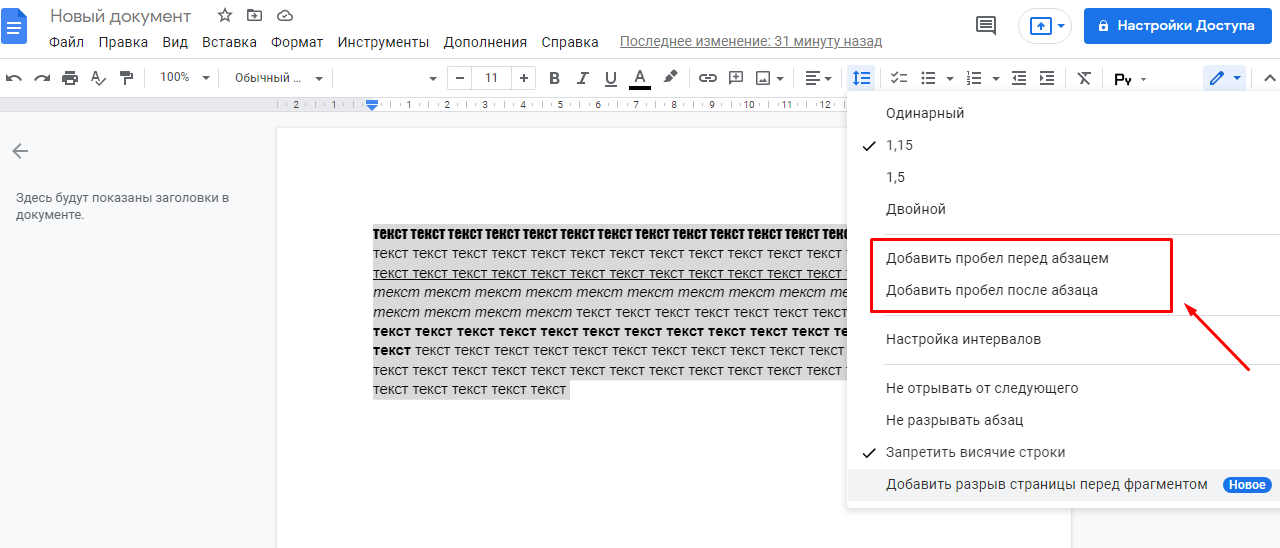
Task: Click the clear formatting icon
Action: pyautogui.click(x=1084, y=78)
